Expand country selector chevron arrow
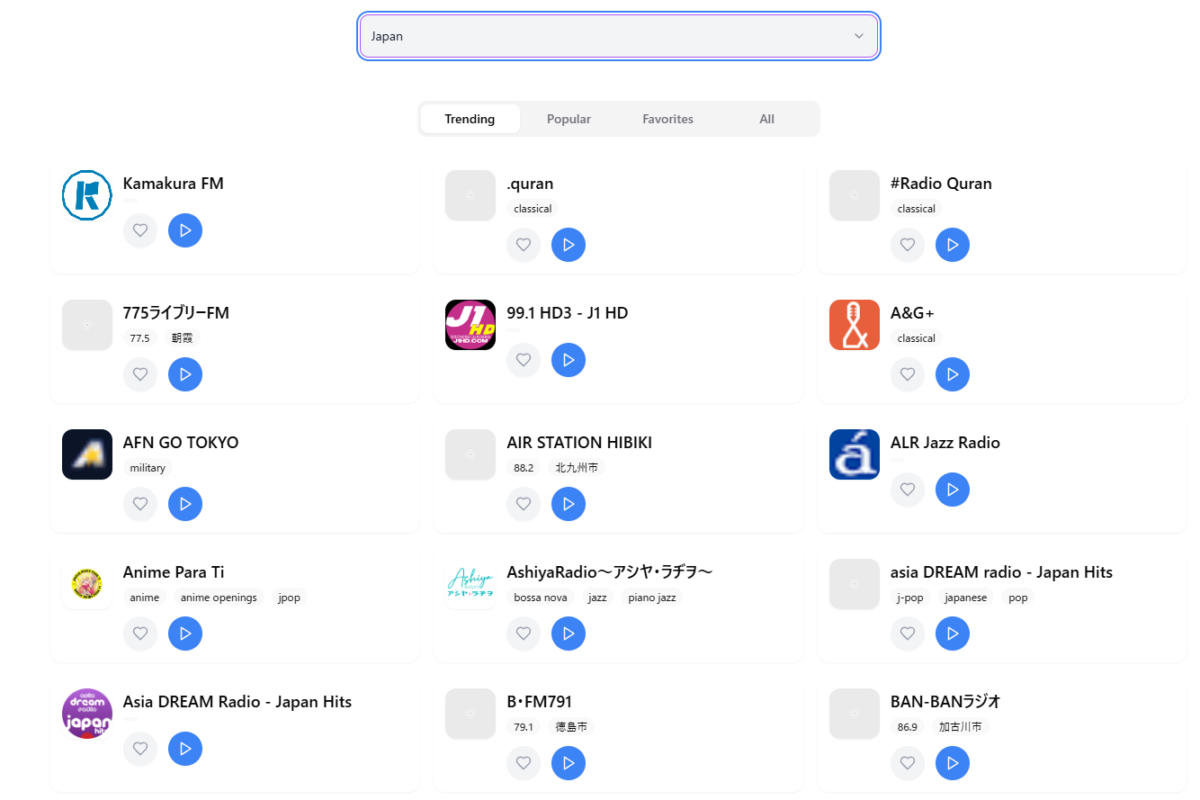Image resolution: width=1200 pixels, height=800 pixels. 858,36
